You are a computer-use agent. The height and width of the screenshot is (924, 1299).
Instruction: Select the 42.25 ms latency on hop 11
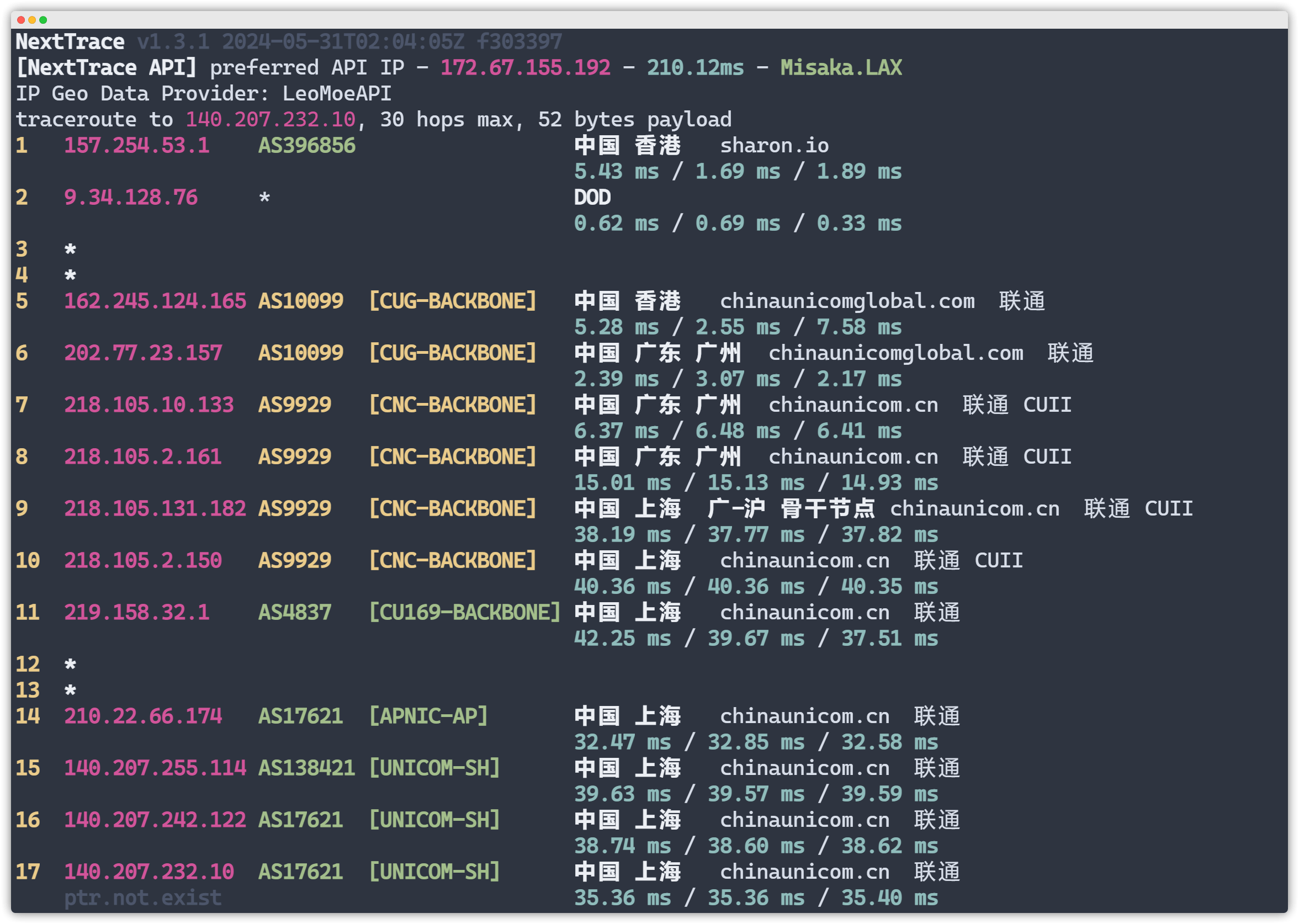click(x=623, y=638)
